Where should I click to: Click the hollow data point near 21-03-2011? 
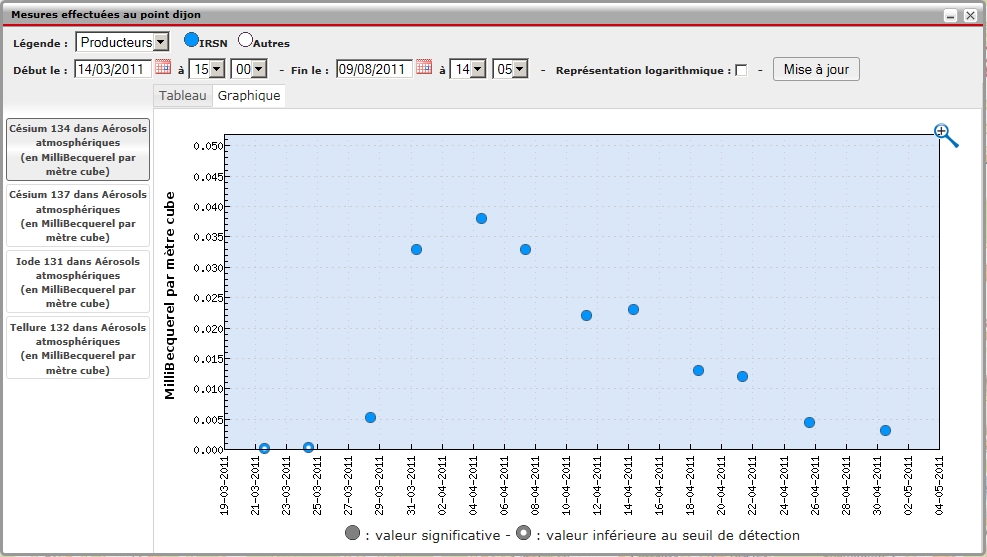264,448
